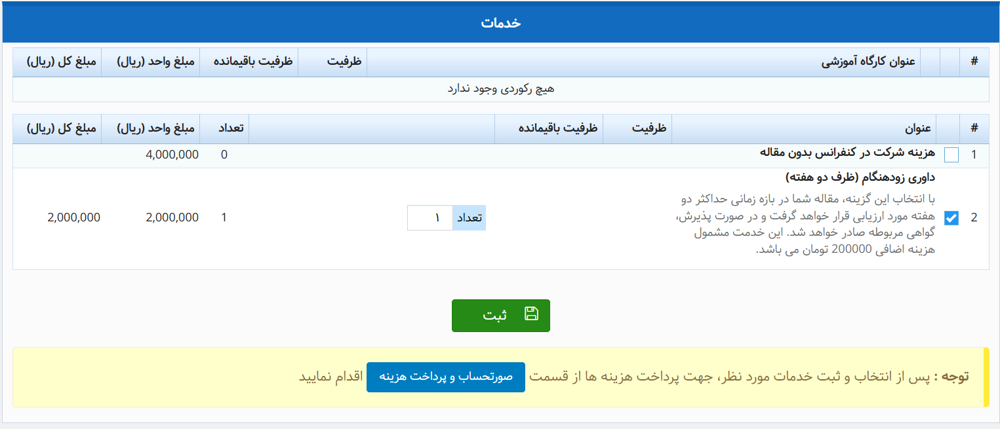
Task: Click row 2 unit price 2,000,000
Action: tap(172, 218)
